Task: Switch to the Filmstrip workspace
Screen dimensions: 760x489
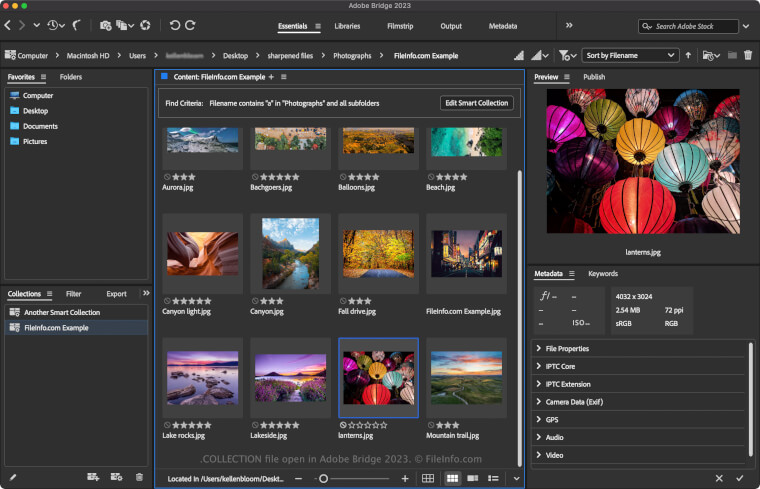Action: (x=398, y=25)
